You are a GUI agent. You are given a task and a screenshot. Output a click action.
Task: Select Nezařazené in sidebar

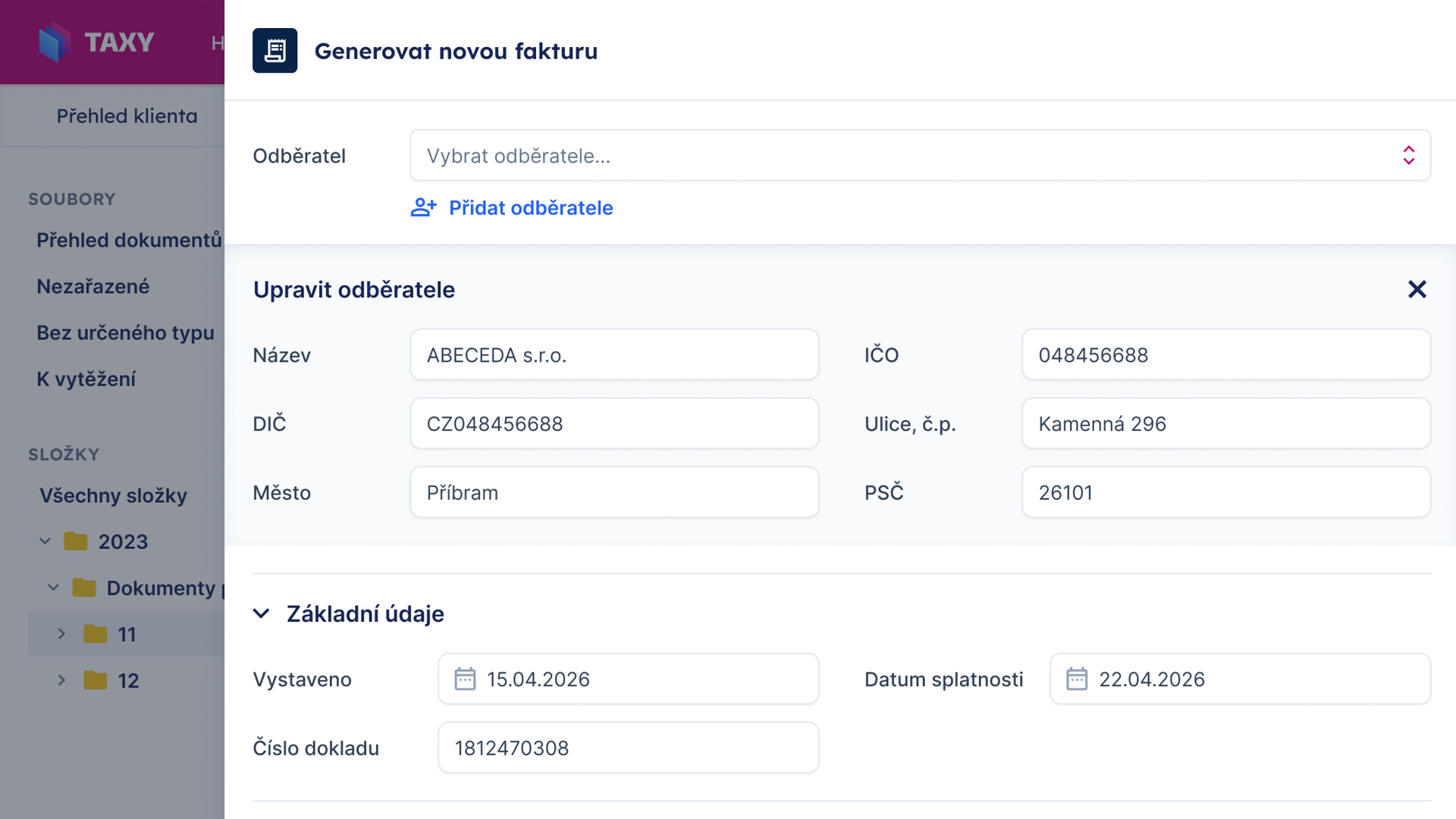click(x=93, y=287)
